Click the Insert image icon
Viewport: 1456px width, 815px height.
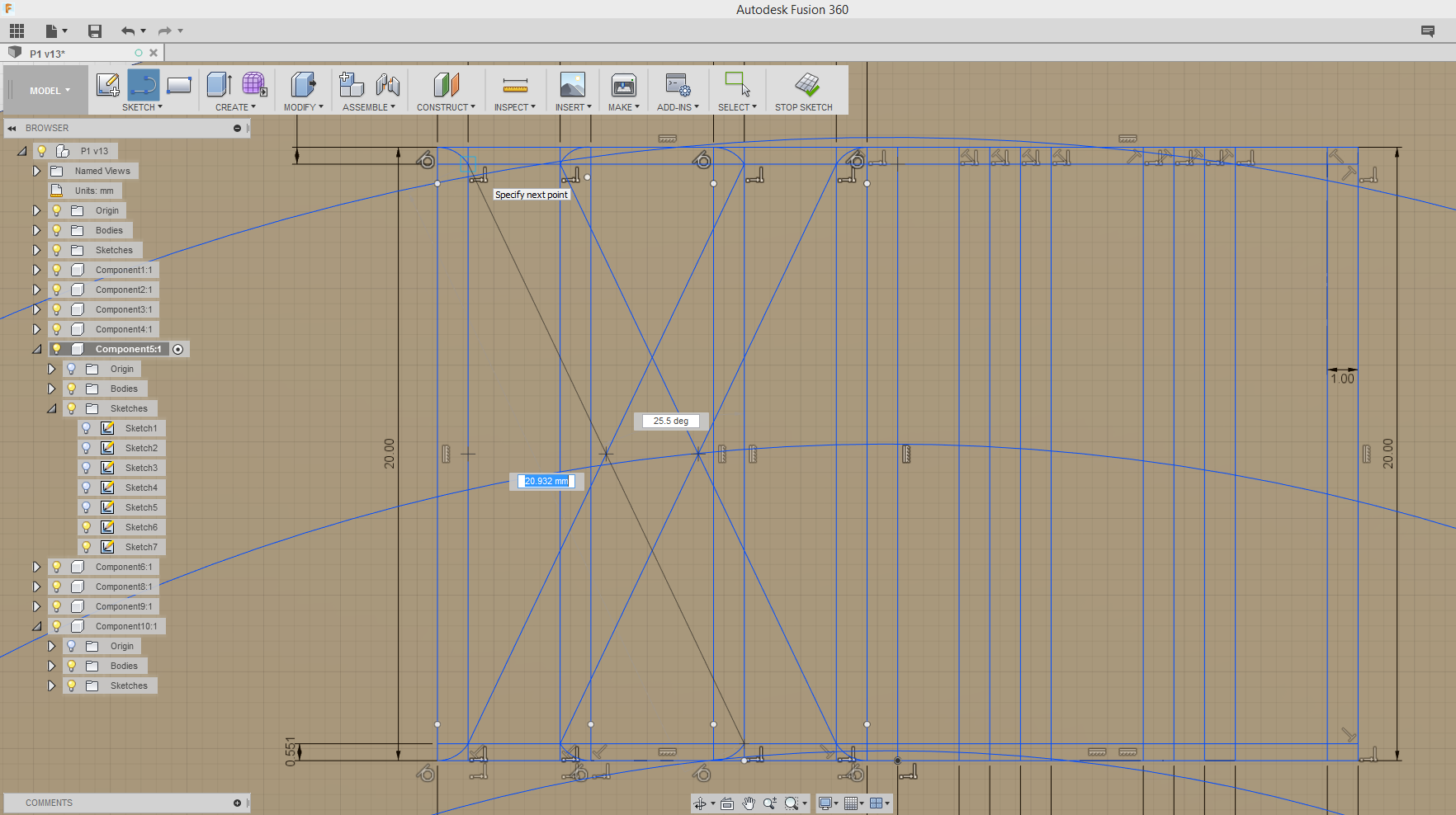pyautogui.click(x=572, y=85)
